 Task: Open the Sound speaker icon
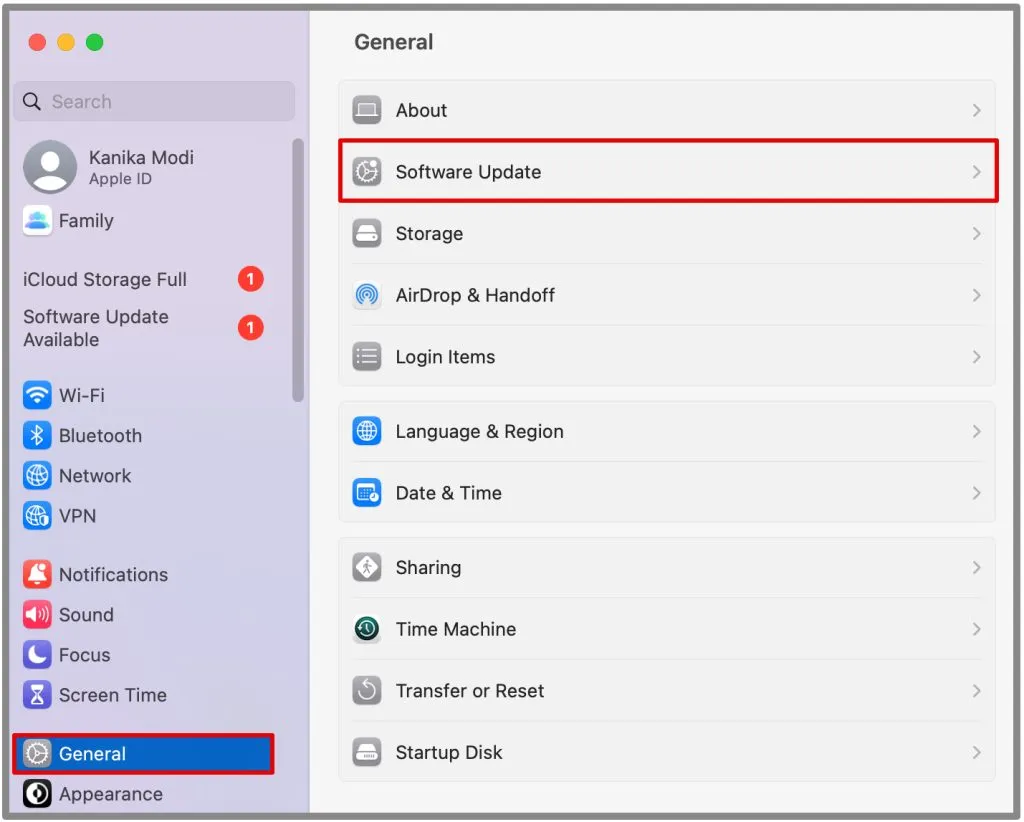point(37,614)
